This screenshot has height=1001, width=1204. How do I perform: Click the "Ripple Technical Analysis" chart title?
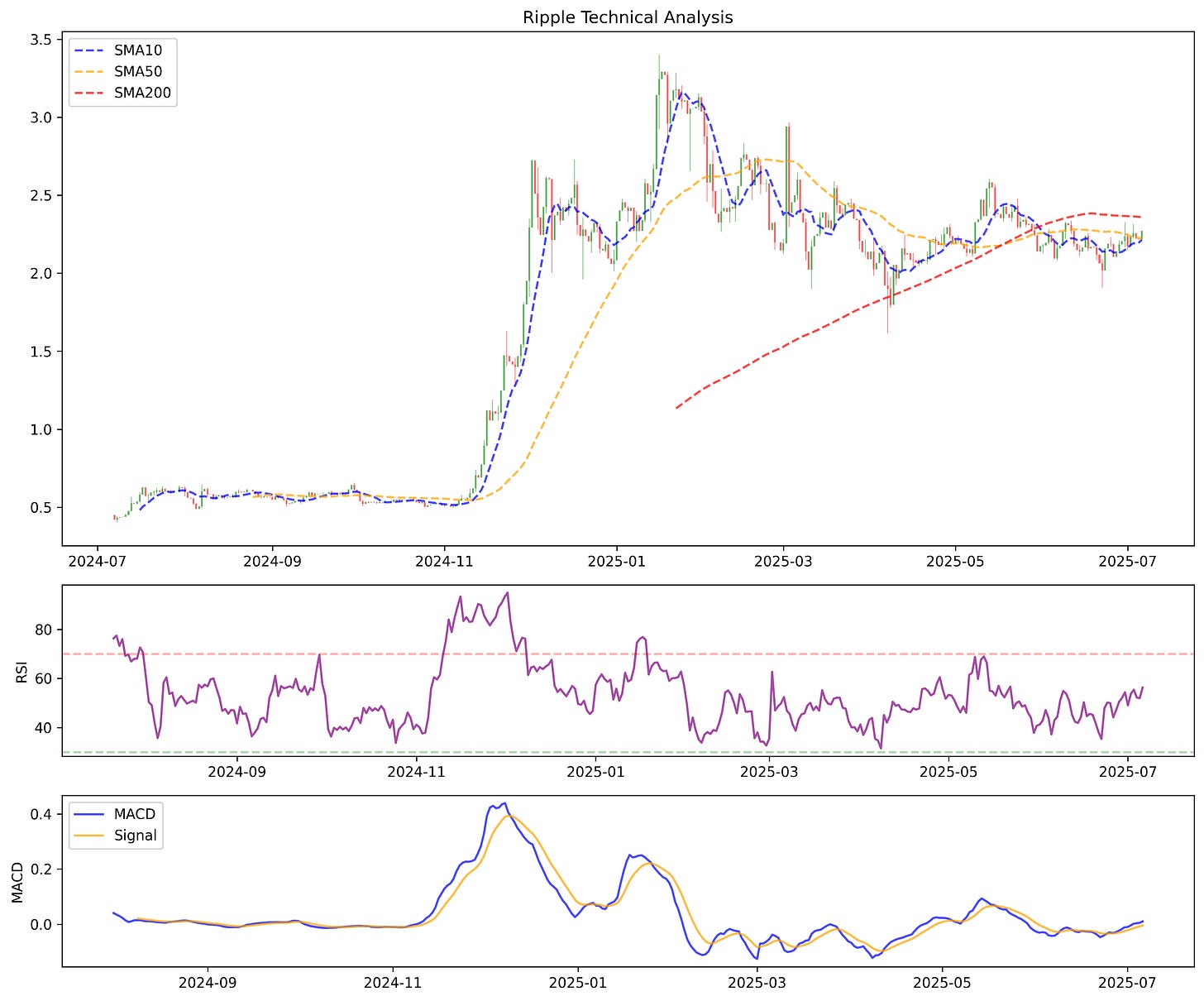click(628, 17)
